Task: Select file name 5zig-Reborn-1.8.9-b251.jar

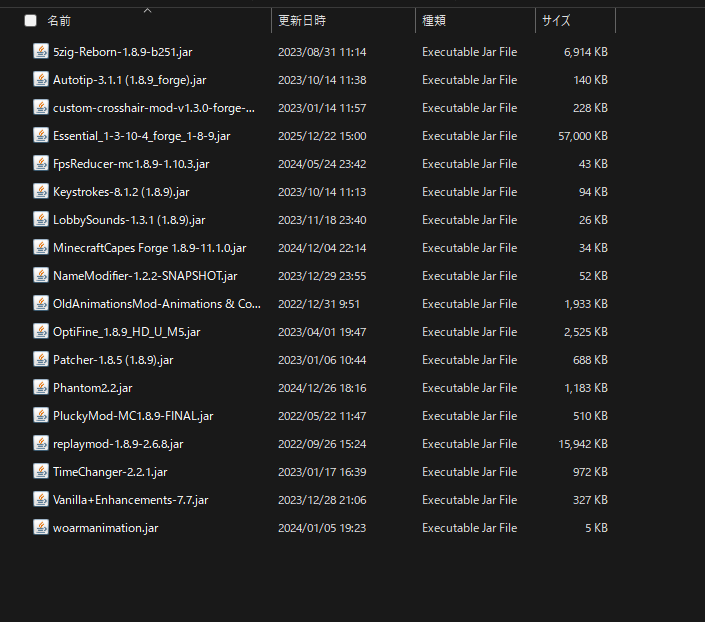Action: pos(122,52)
